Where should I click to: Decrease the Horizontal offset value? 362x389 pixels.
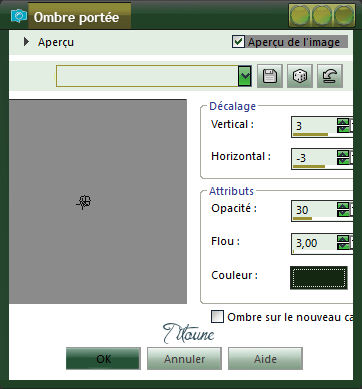(x=343, y=161)
